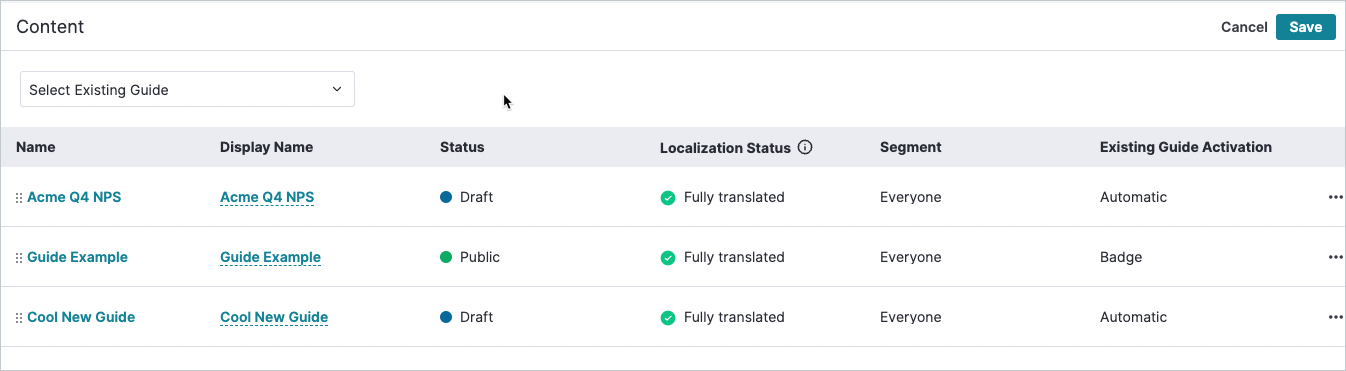Screen dimensions: 1346x371
Task: Save the content changes
Action: (1306, 27)
